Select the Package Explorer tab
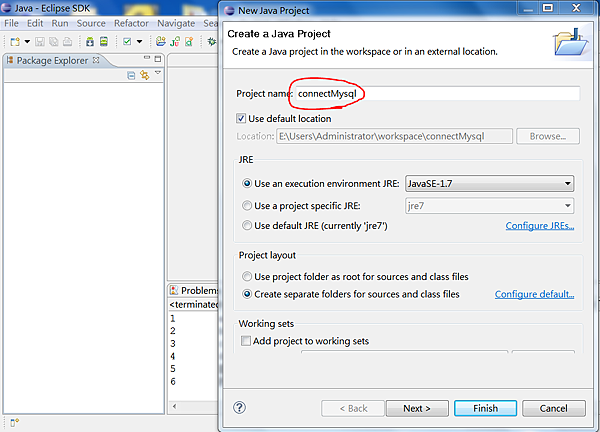Screen dimensions: 600x432 52,60
